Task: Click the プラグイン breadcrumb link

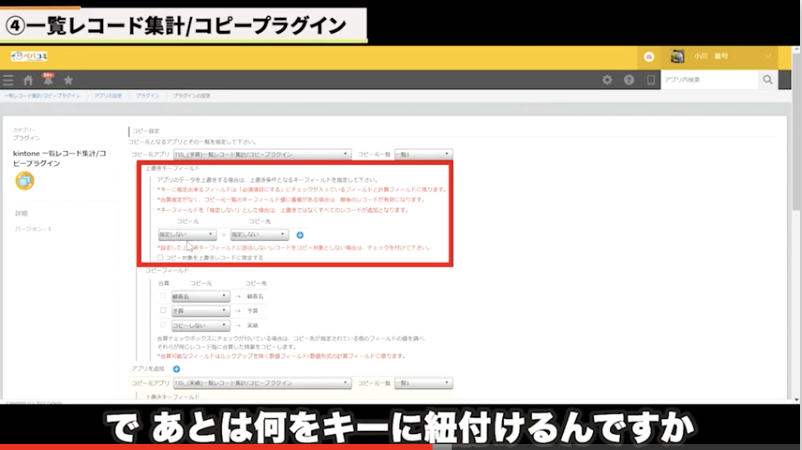Action: (146, 96)
